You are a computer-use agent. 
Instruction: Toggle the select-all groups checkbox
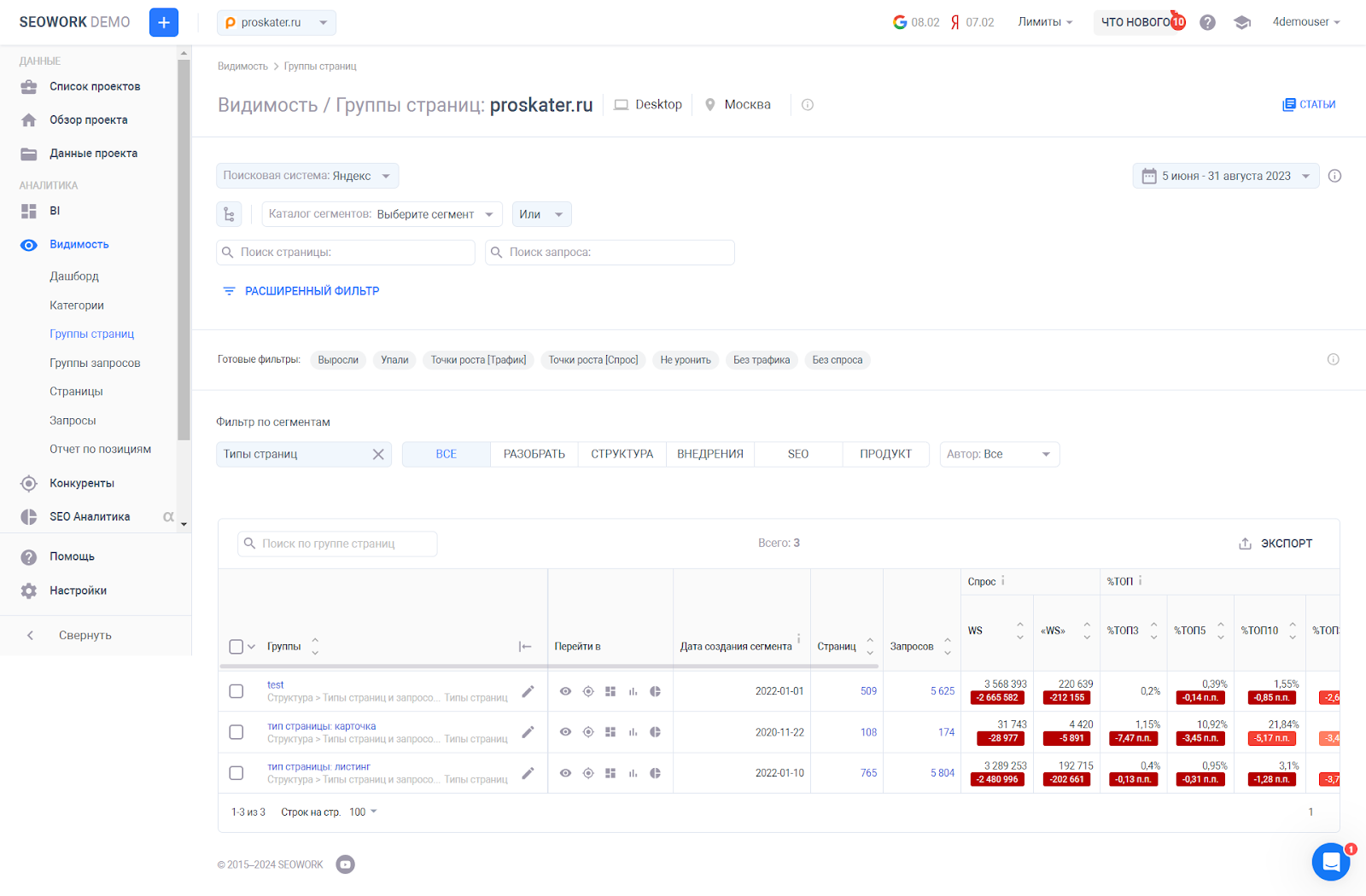(x=236, y=647)
